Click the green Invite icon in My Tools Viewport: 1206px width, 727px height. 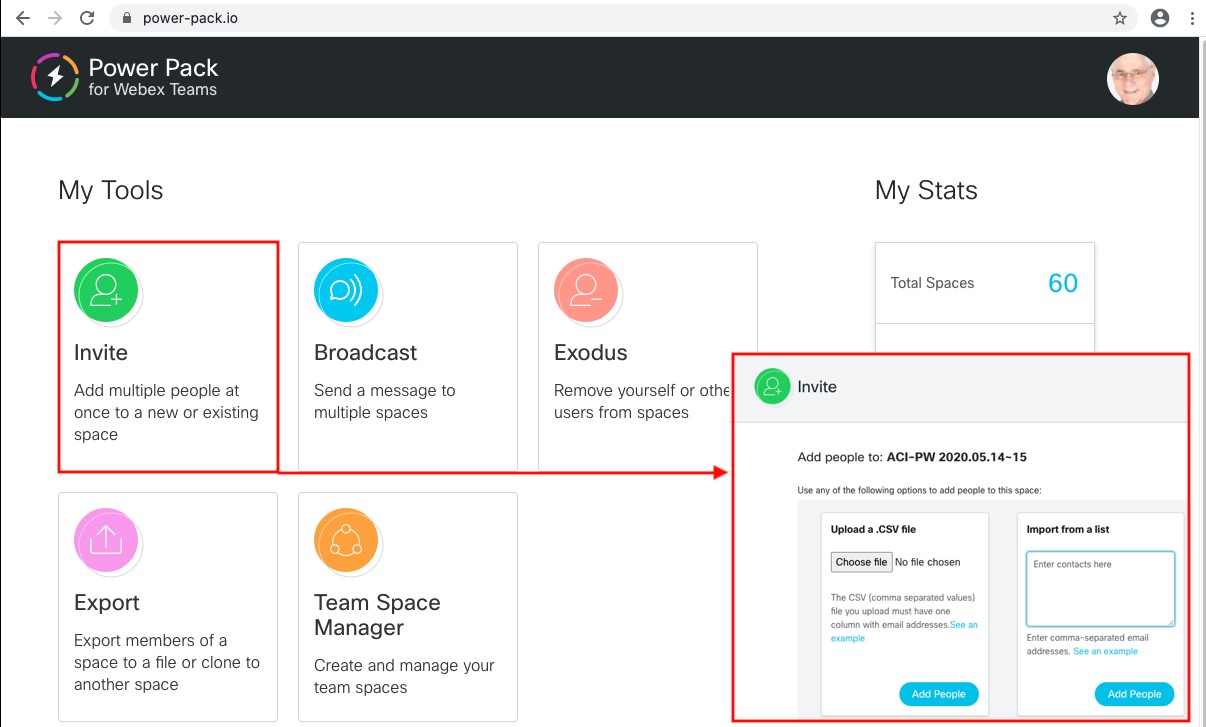click(106, 290)
